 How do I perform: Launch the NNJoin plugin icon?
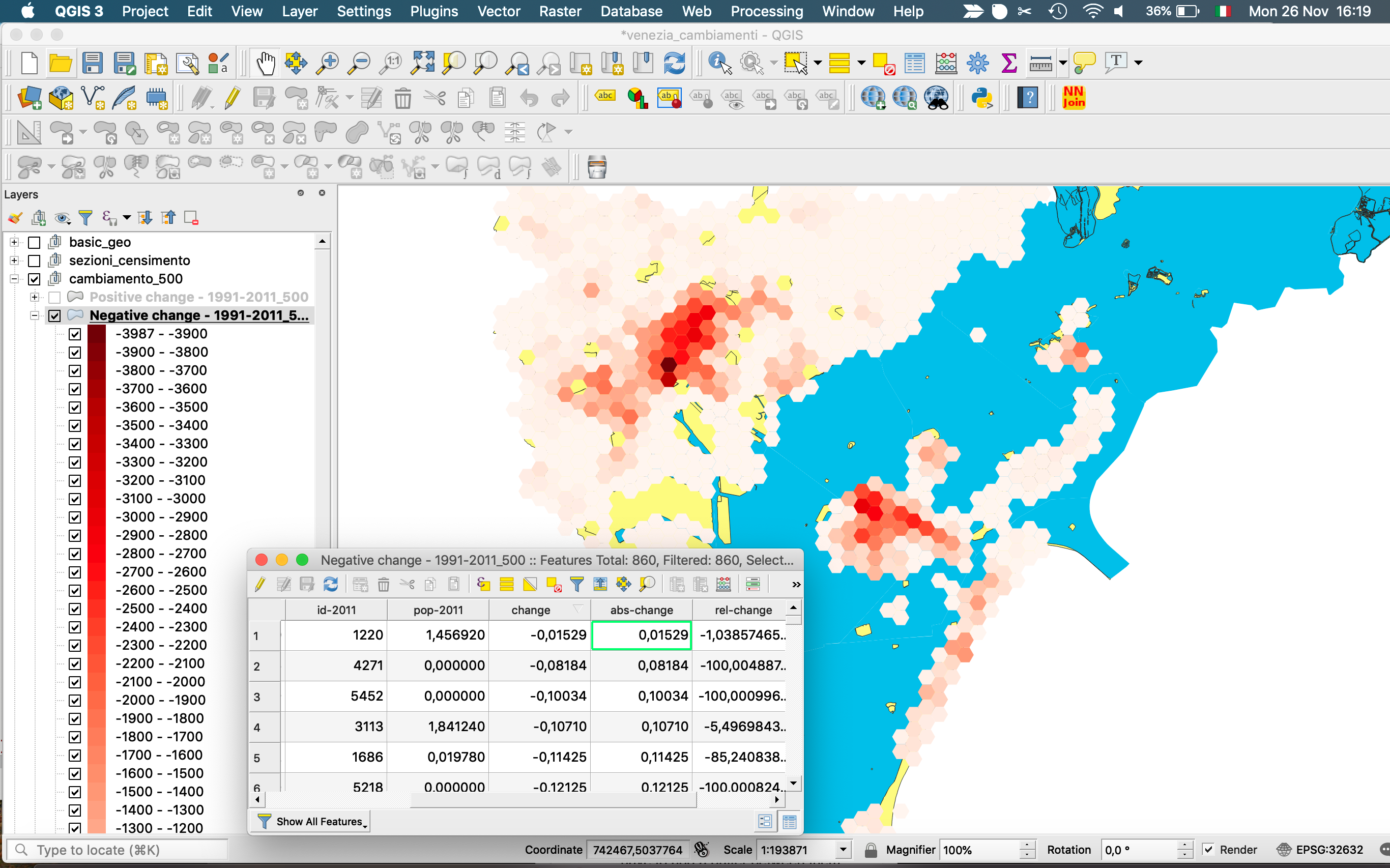click(x=1073, y=98)
